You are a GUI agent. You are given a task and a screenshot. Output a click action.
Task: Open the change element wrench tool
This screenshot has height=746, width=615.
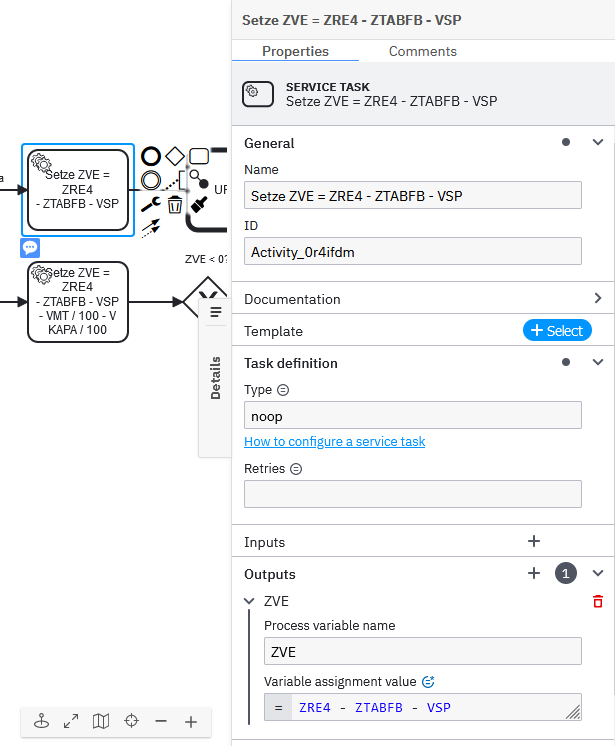click(151, 204)
